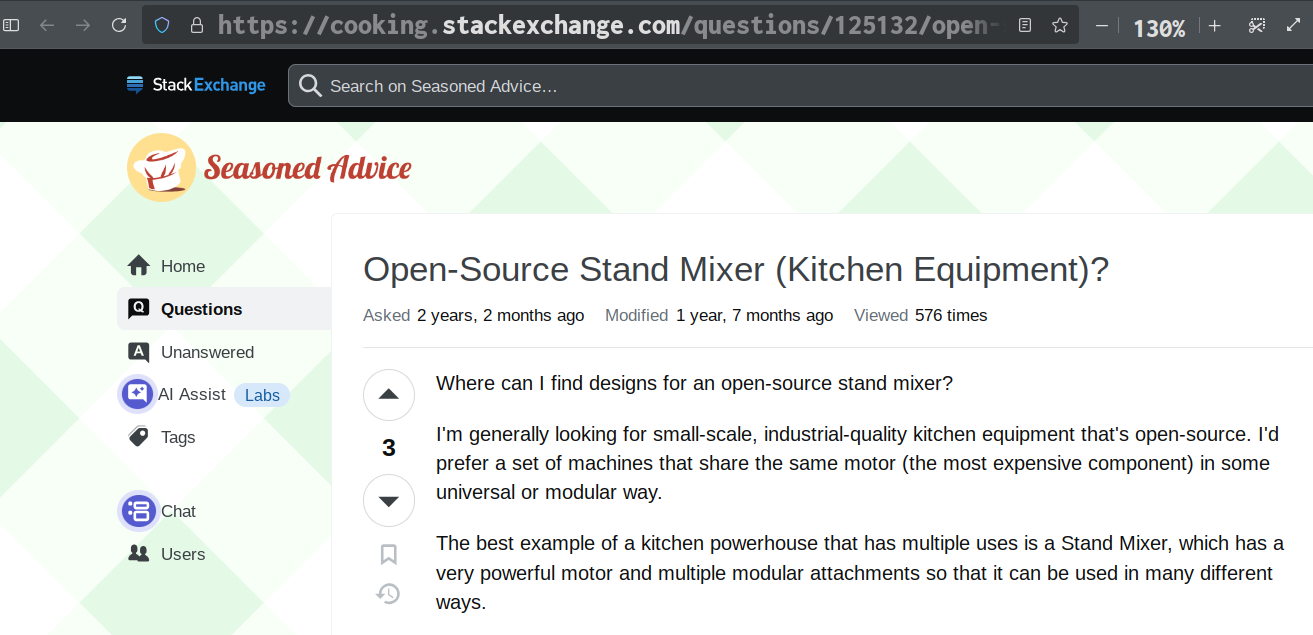This screenshot has height=635, width=1313.
Task: Show the post activity history
Action: pos(388,594)
